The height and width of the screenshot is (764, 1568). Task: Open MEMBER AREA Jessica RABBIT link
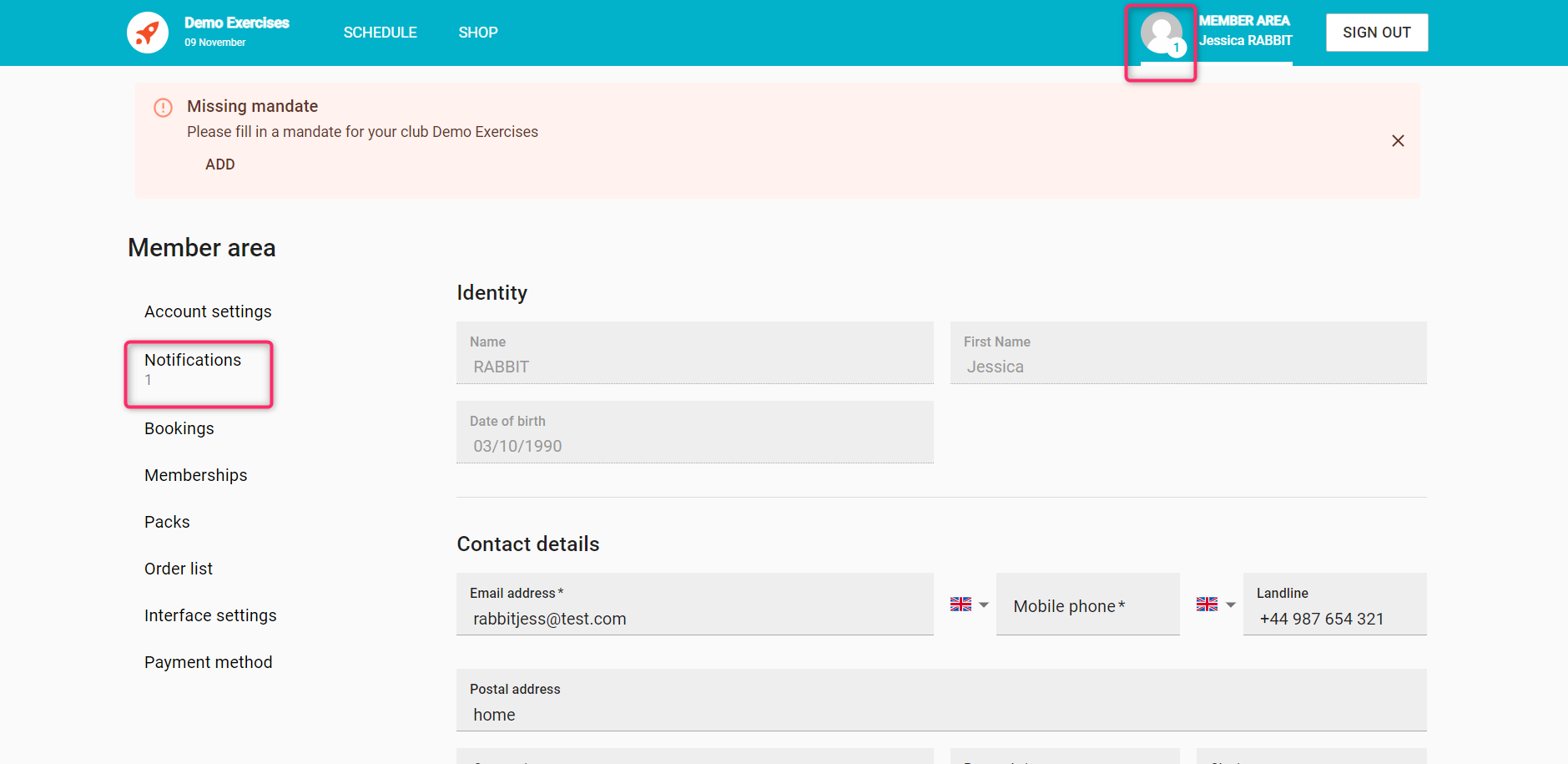tap(1245, 31)
